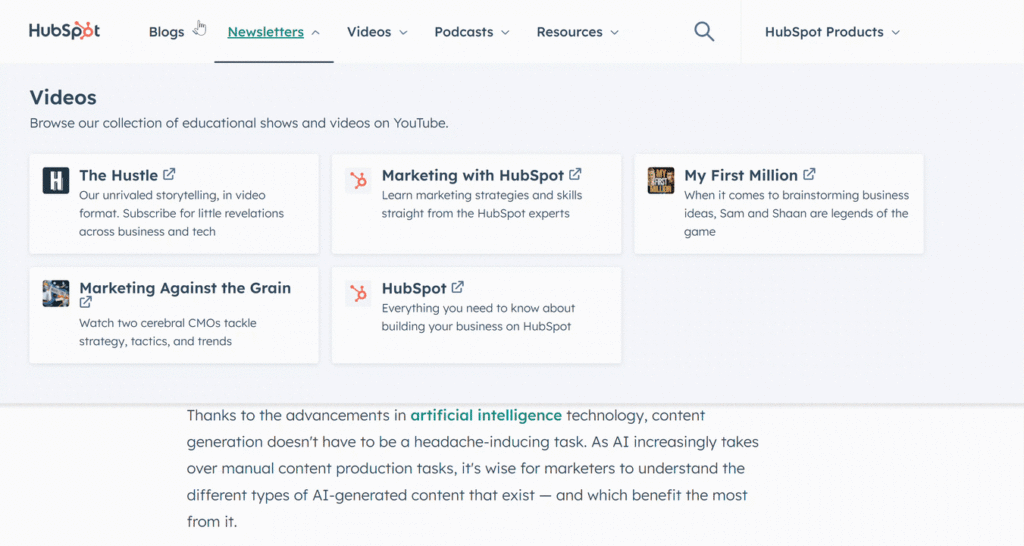The height and width of the screenshot is (546, 1024).
Task: Click the Marketing Against the Grain thumbnail
Action: click(56, 293)
